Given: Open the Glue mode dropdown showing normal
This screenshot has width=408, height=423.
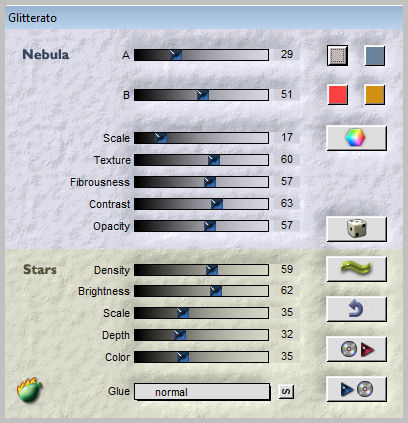Looking at the screenshot, I should tap(202, 392).
